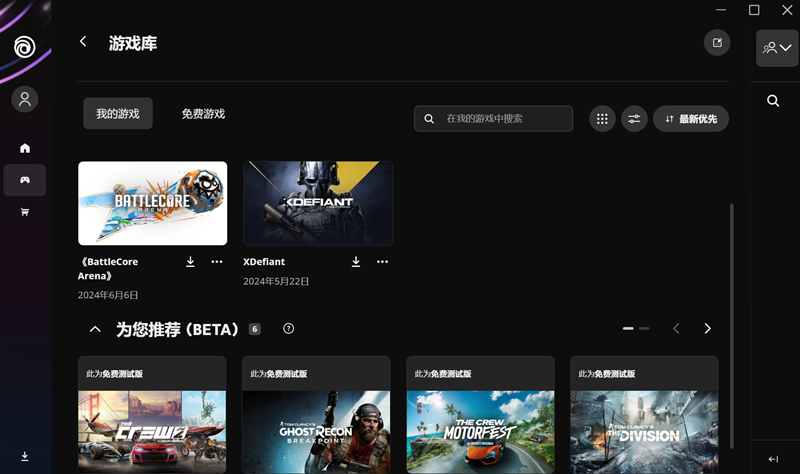
Task: Open the 最新优先 sort dropdown
Action: click(x=691, y=119)
